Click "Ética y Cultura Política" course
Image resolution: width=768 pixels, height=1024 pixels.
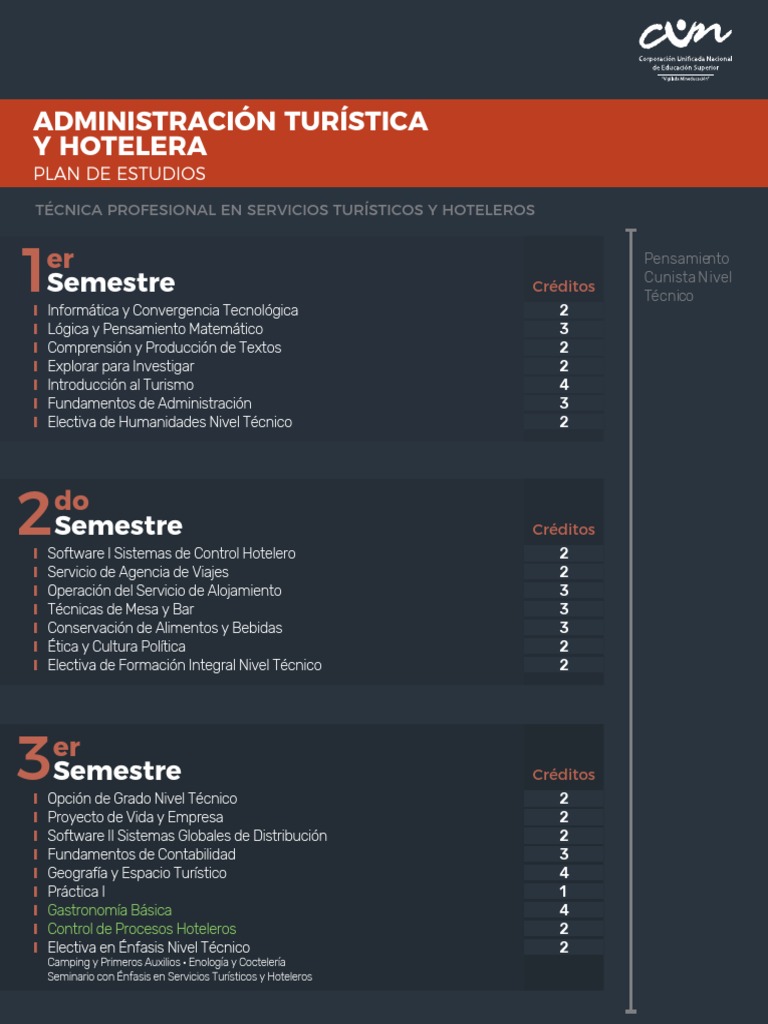coord(116,647)
